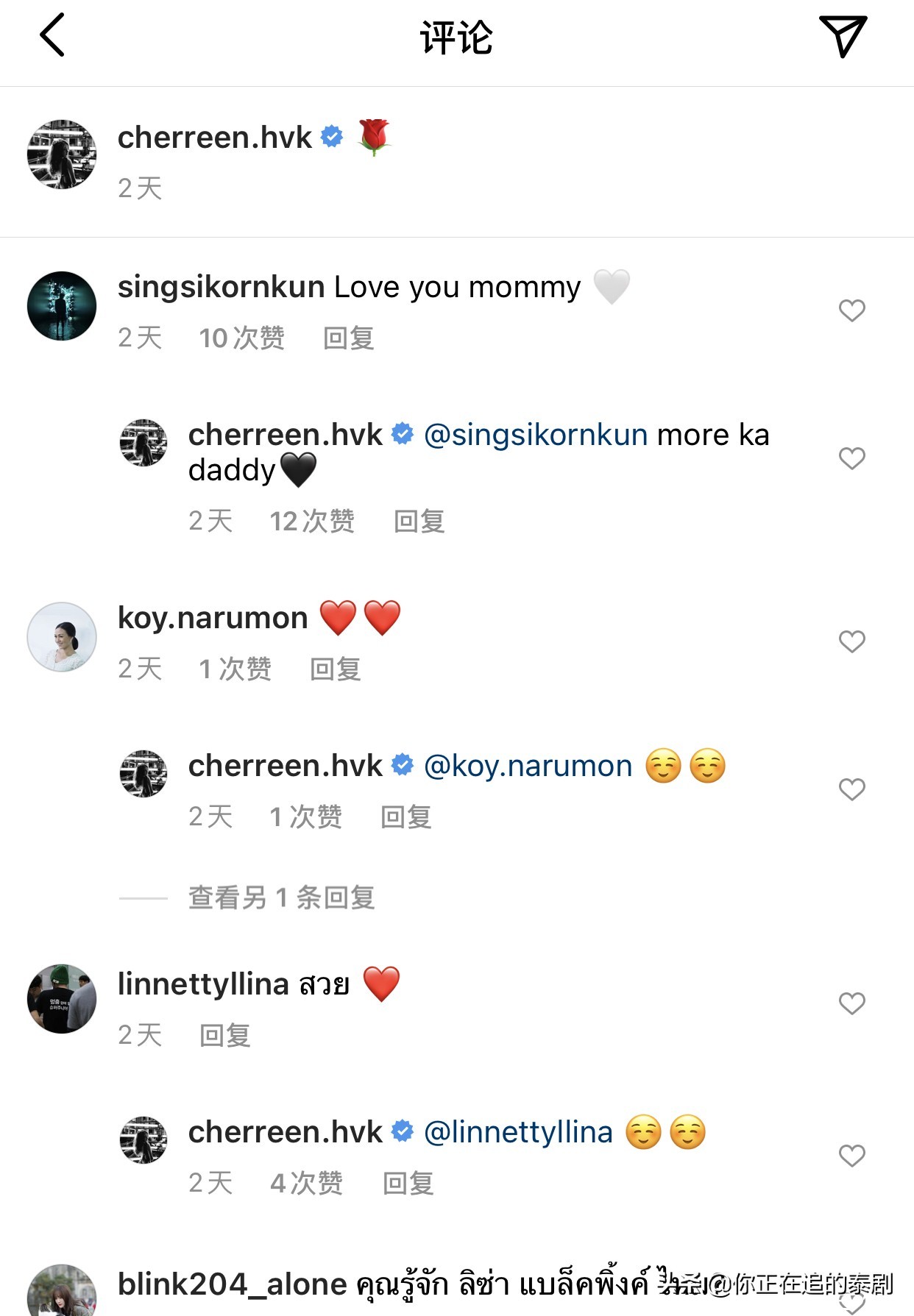Like koy.narumon's red hearts comment
Image resolution: width=914 pixels, height=1316 pixels.
point(851,641)
